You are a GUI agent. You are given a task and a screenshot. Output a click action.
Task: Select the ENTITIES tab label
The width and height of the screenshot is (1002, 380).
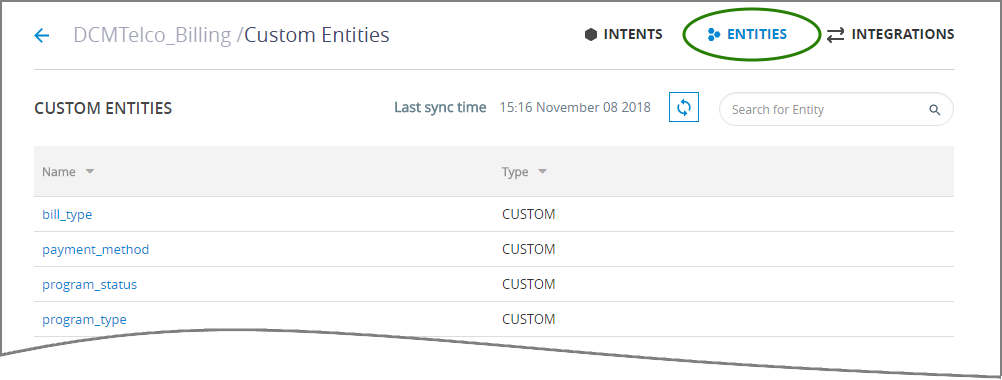coord(757,34)
